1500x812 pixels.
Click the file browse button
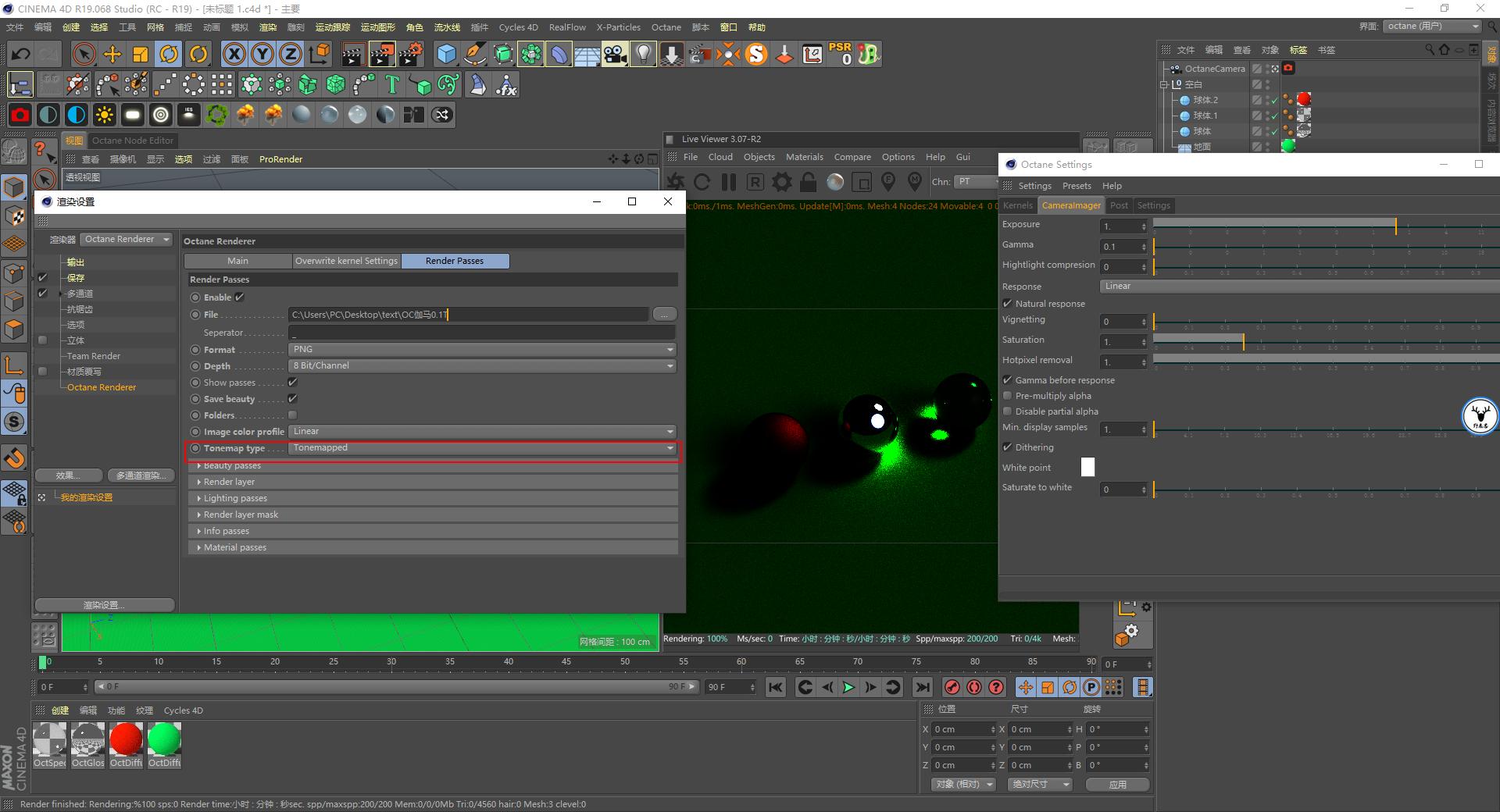[664, 315]
